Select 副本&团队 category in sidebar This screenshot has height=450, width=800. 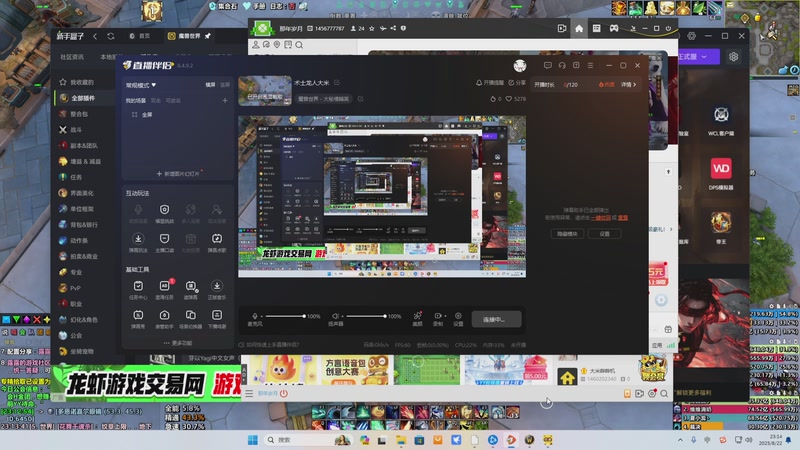(82, 145)
